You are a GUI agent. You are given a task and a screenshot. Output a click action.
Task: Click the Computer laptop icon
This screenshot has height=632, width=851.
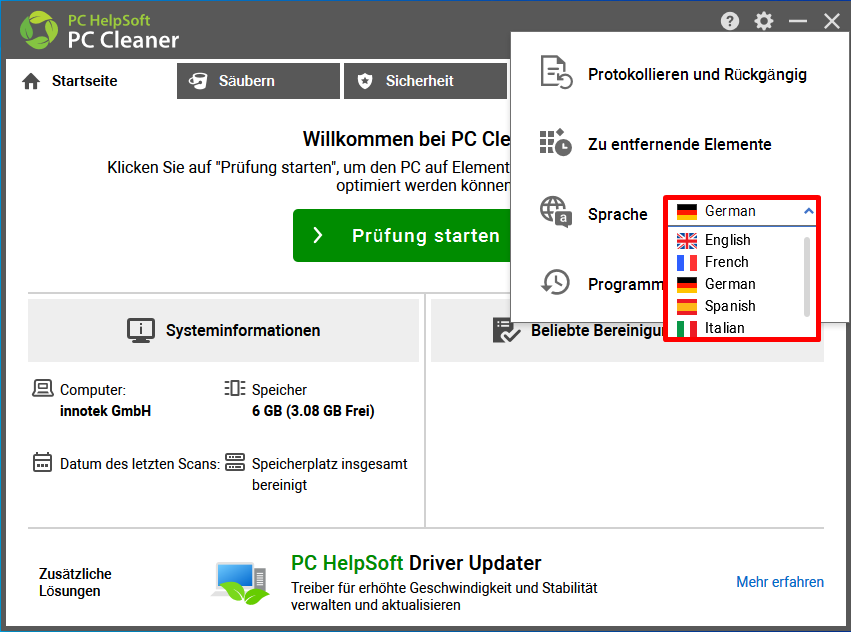[x=43, y=389]
